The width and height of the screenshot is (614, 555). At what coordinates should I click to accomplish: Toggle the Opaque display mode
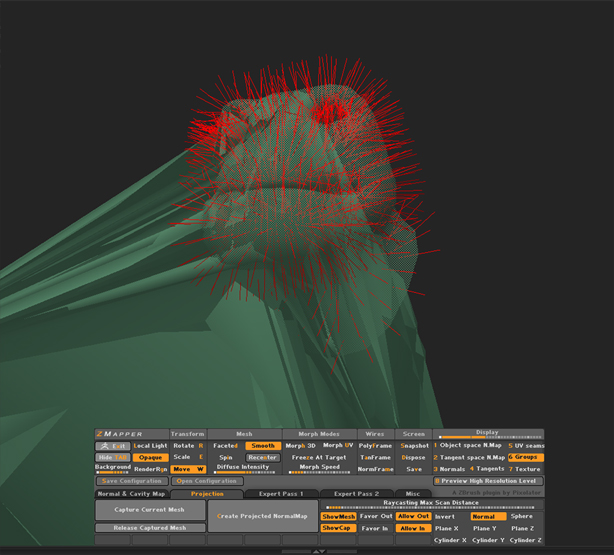coord(150,457)
